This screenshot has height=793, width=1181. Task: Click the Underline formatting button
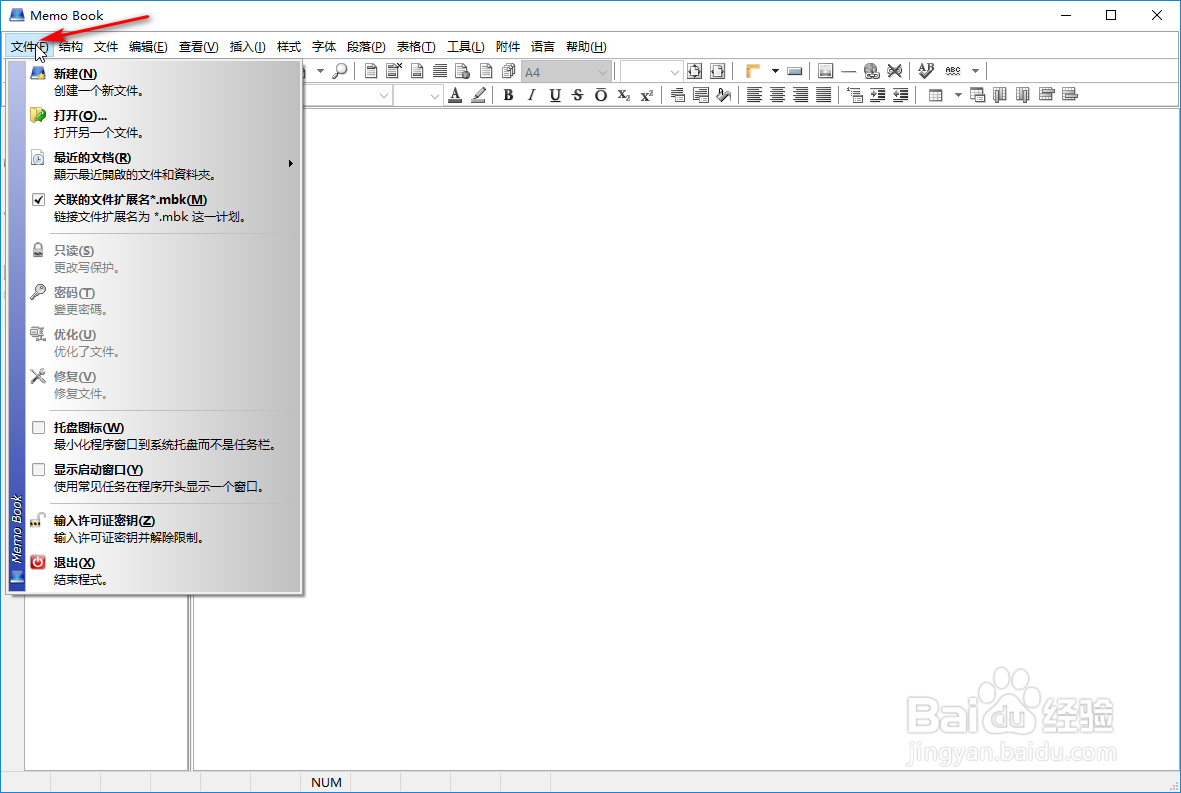point(555,95)
